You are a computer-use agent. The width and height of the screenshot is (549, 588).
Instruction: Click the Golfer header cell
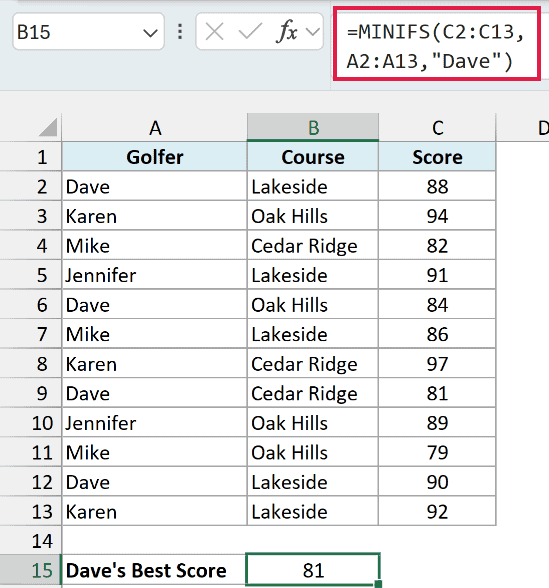pos(154,157)
